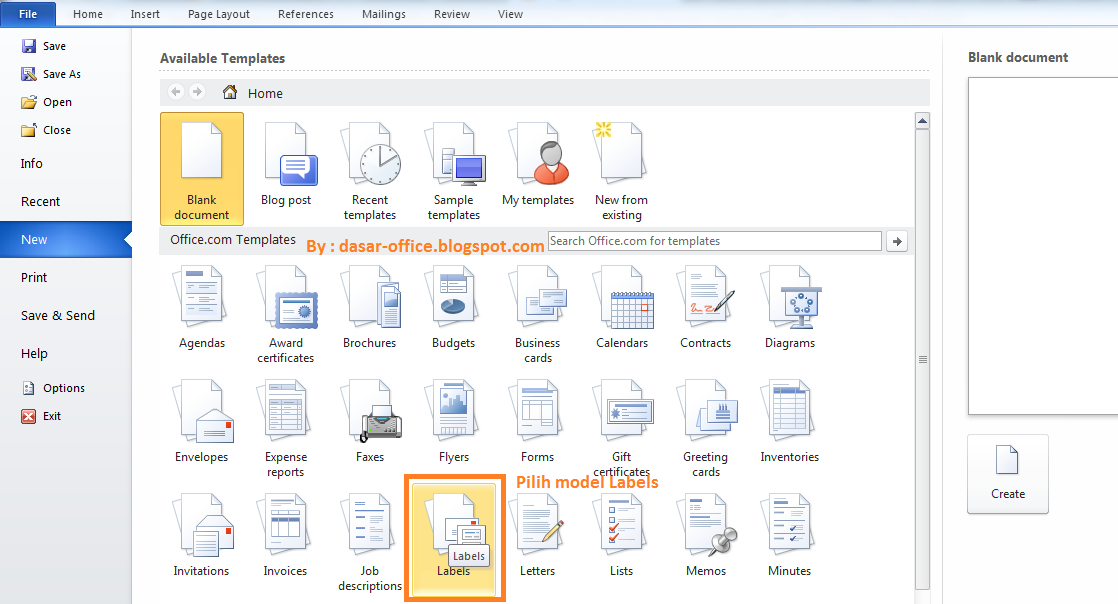The height and width of the screenshot is (604, 1118).
Task: Open the Print page
Action: pyautogui.click(x=34, y=277)
